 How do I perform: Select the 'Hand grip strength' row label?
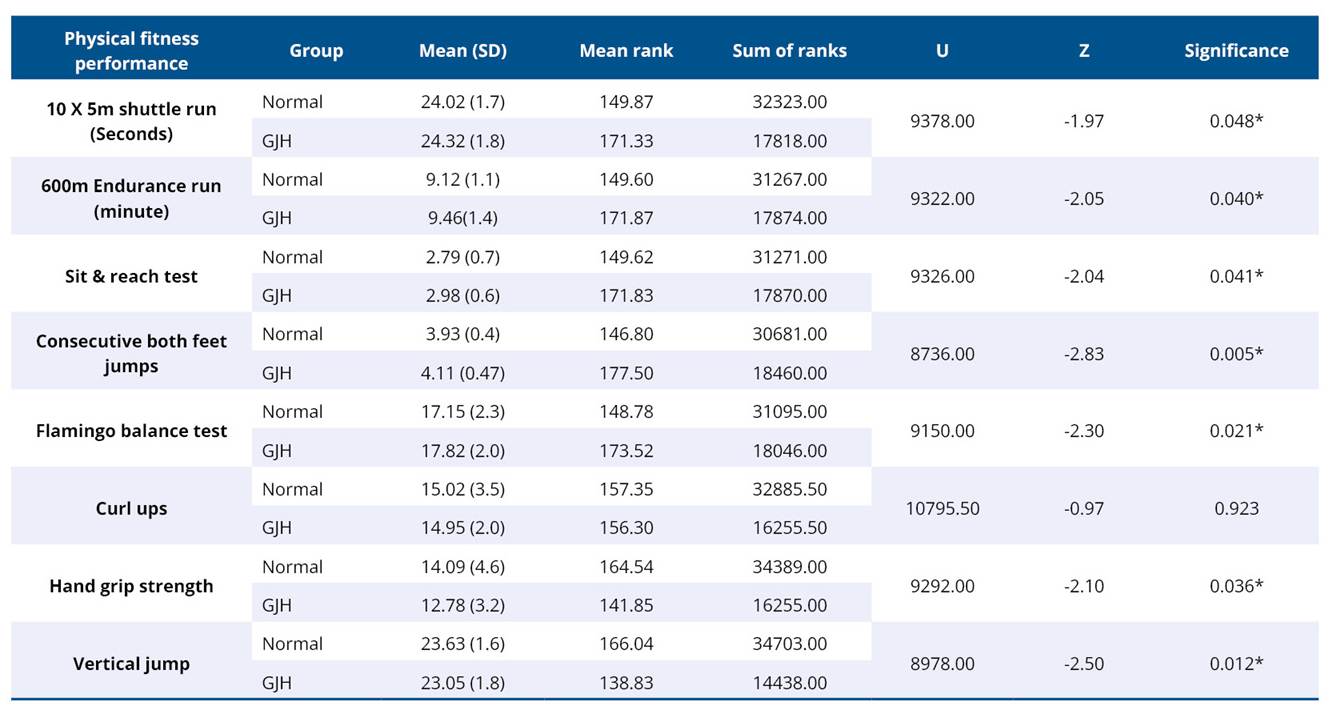131,586
